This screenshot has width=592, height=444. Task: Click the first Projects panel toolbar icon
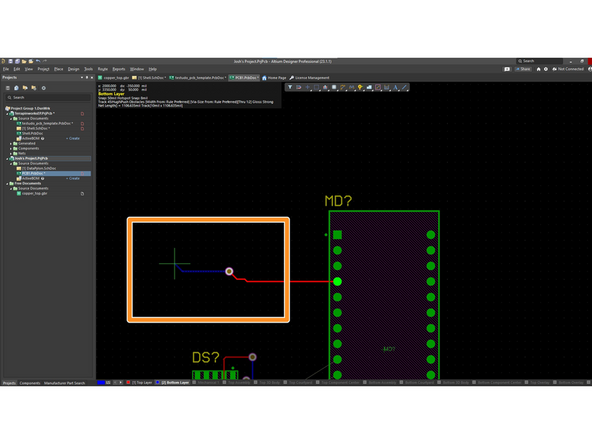pos(8,88)
